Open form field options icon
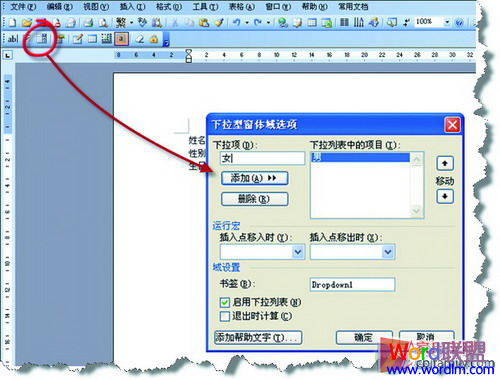This screenshot has width=500, height=380. (x=60, y=39)
